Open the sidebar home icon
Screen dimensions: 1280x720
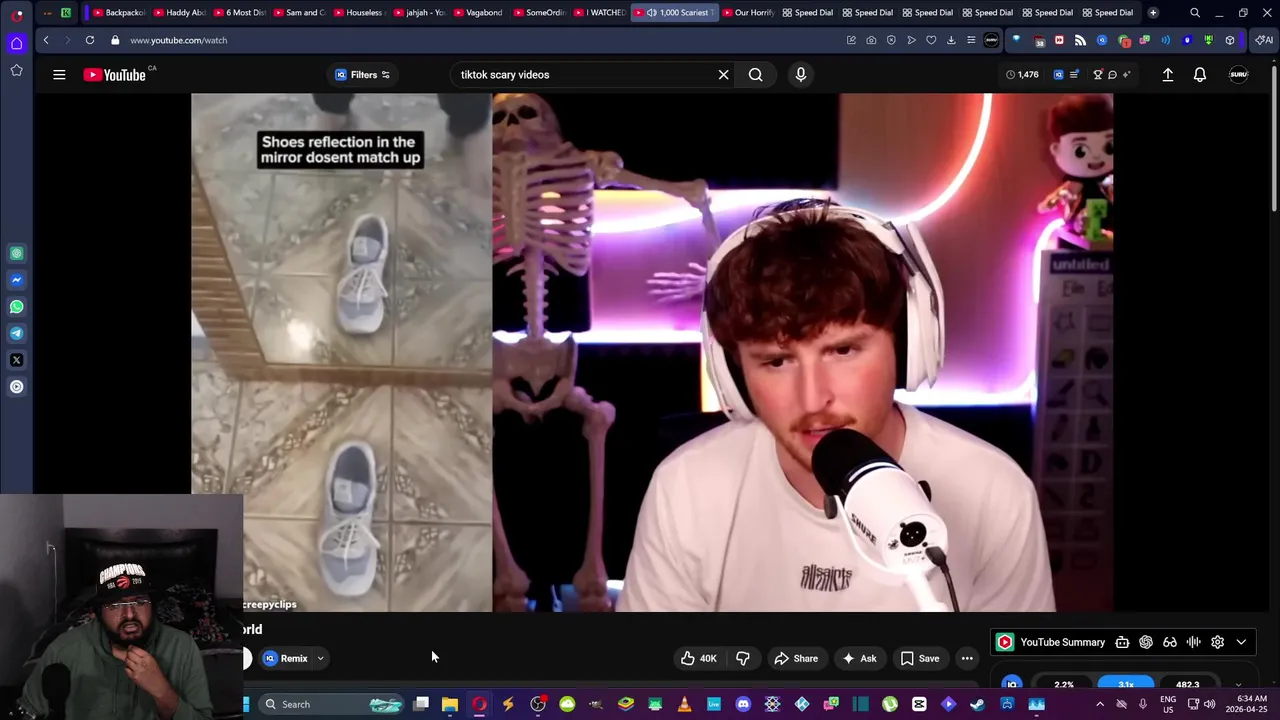point(16,43)
